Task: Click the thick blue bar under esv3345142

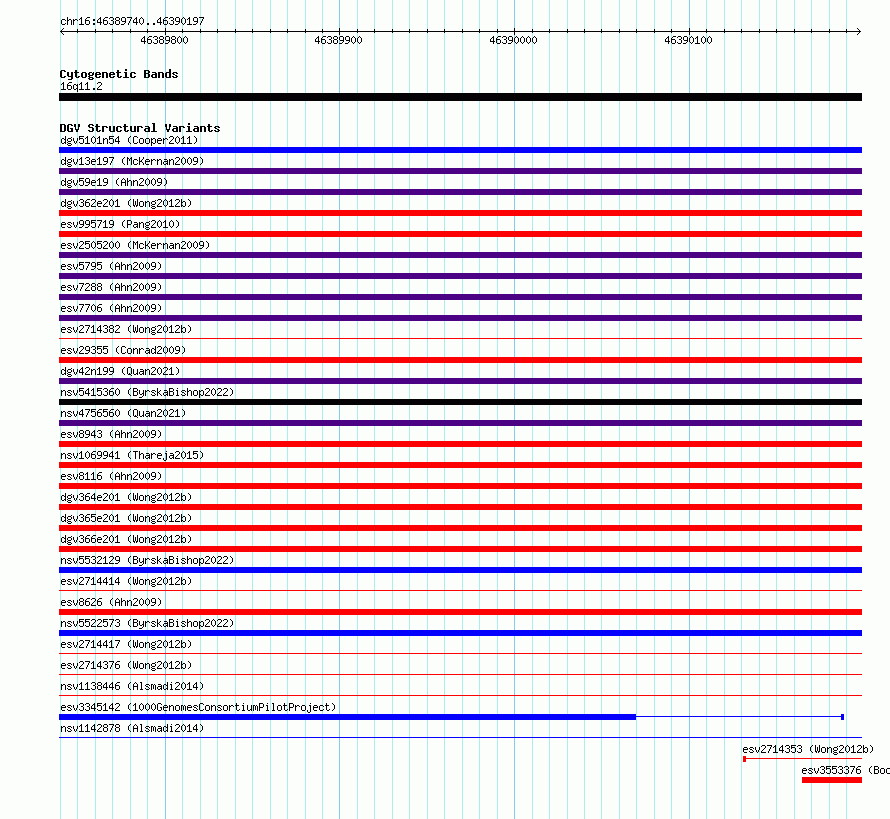Action: click(347, 717)
